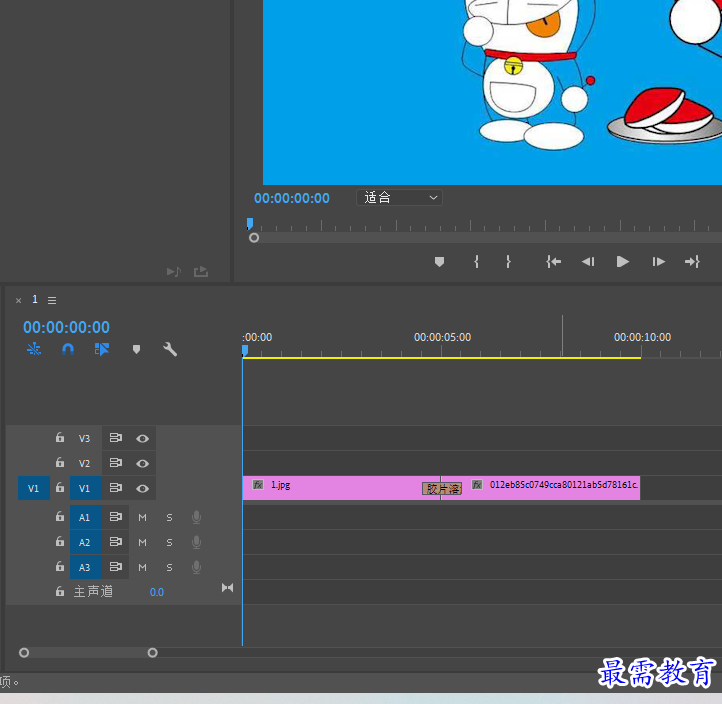Toggle lock on V1 track
This screenshot has height=704, width=722.
tap(60, 488)
